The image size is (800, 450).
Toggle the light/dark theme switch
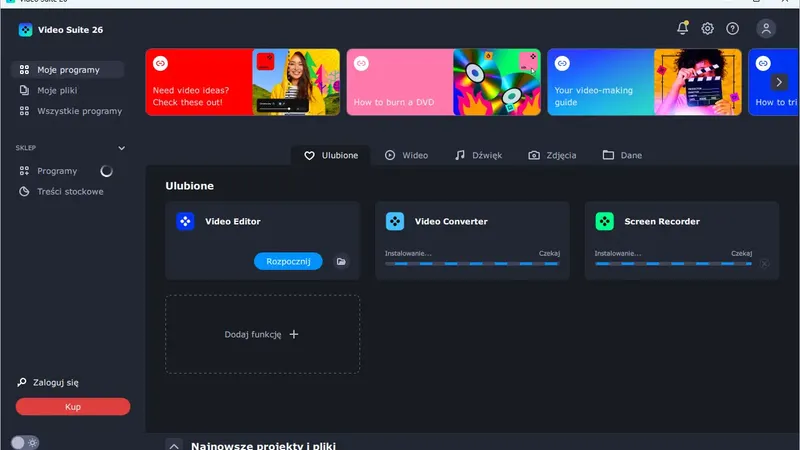25,442
